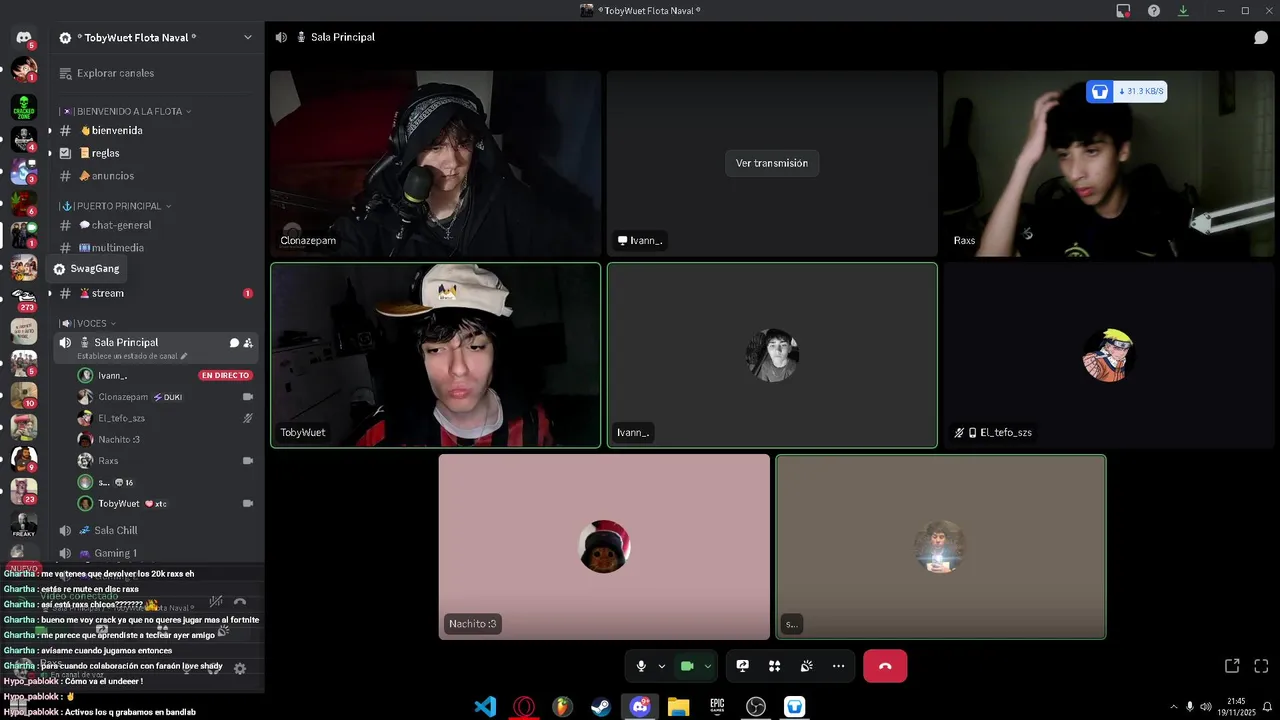Show hidden system tray icons
This screenshot has width=1280, height=720.
pyautogui.click(x=1173, y=707)
